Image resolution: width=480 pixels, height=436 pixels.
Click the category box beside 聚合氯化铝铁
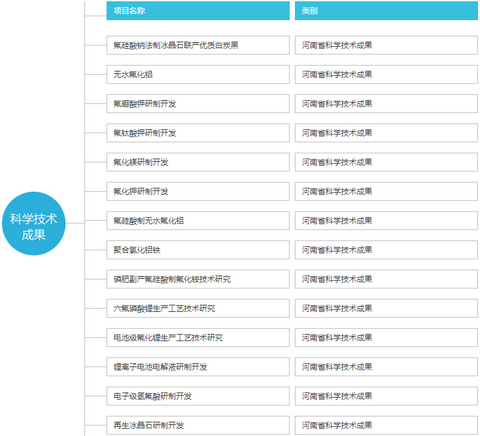tap(386, 250)
